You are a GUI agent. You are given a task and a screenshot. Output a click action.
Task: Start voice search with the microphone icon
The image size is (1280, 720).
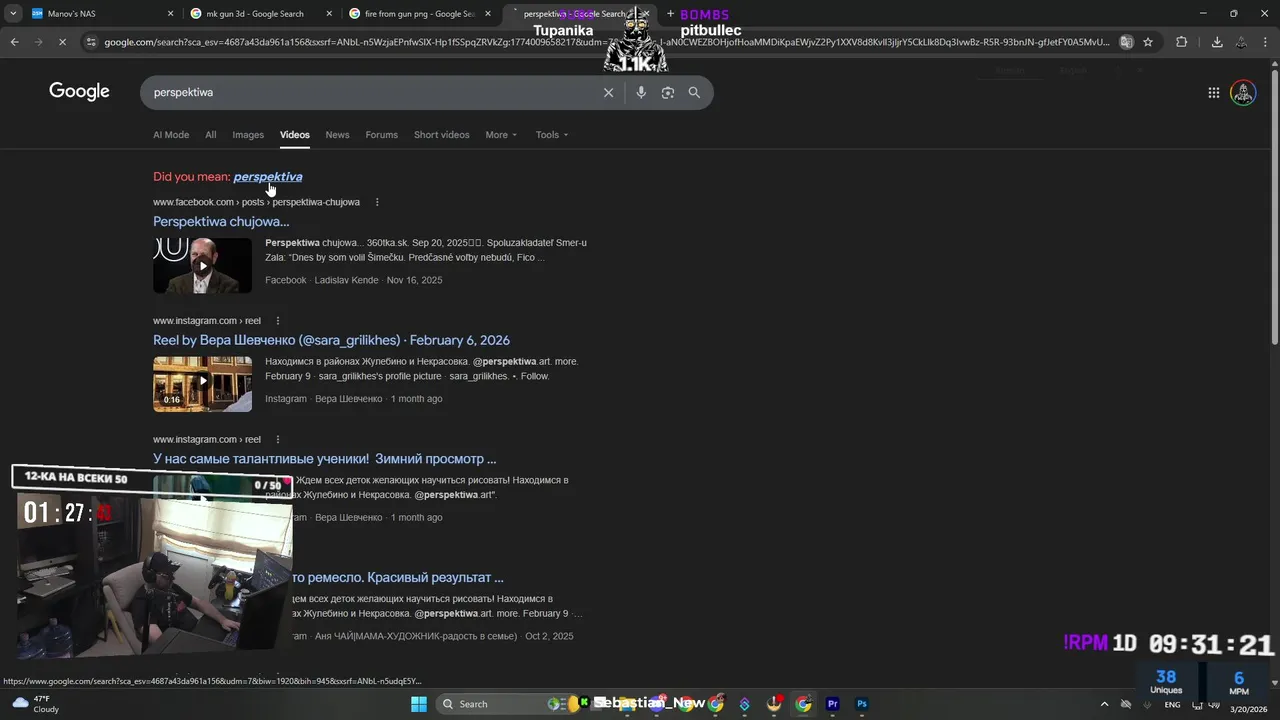pos(641,92)
